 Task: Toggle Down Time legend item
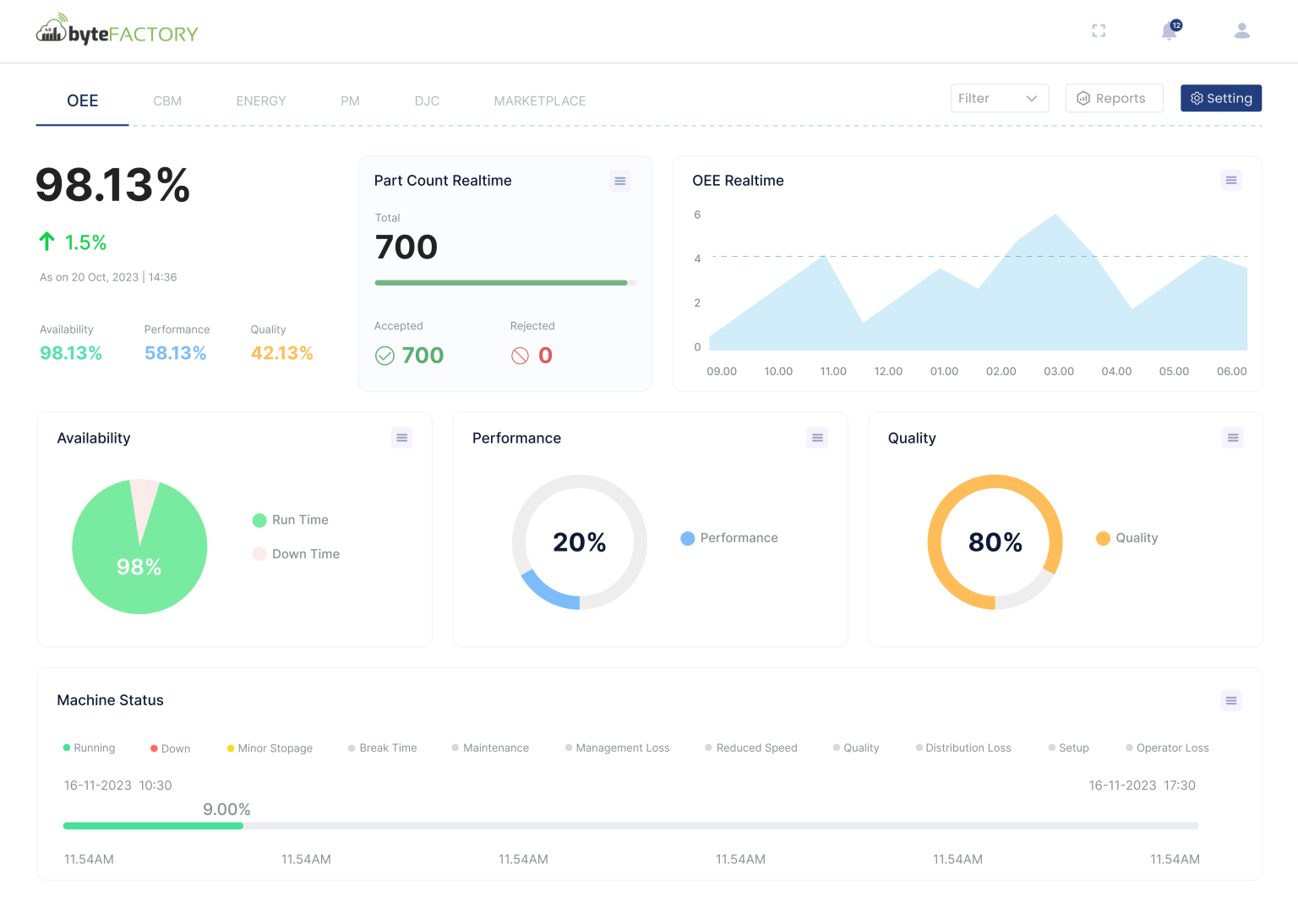296,554
